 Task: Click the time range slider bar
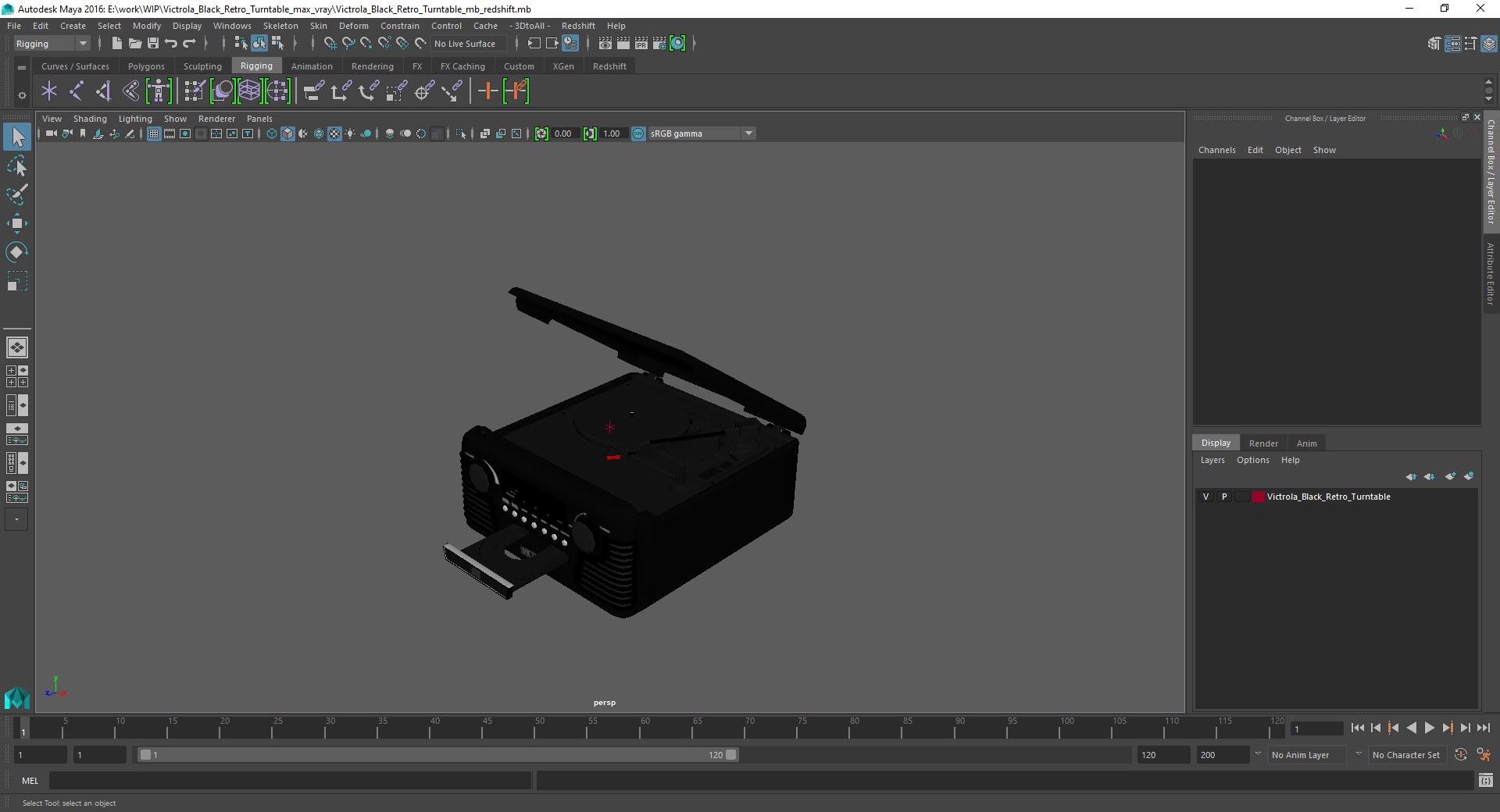[x=437, y=755]
